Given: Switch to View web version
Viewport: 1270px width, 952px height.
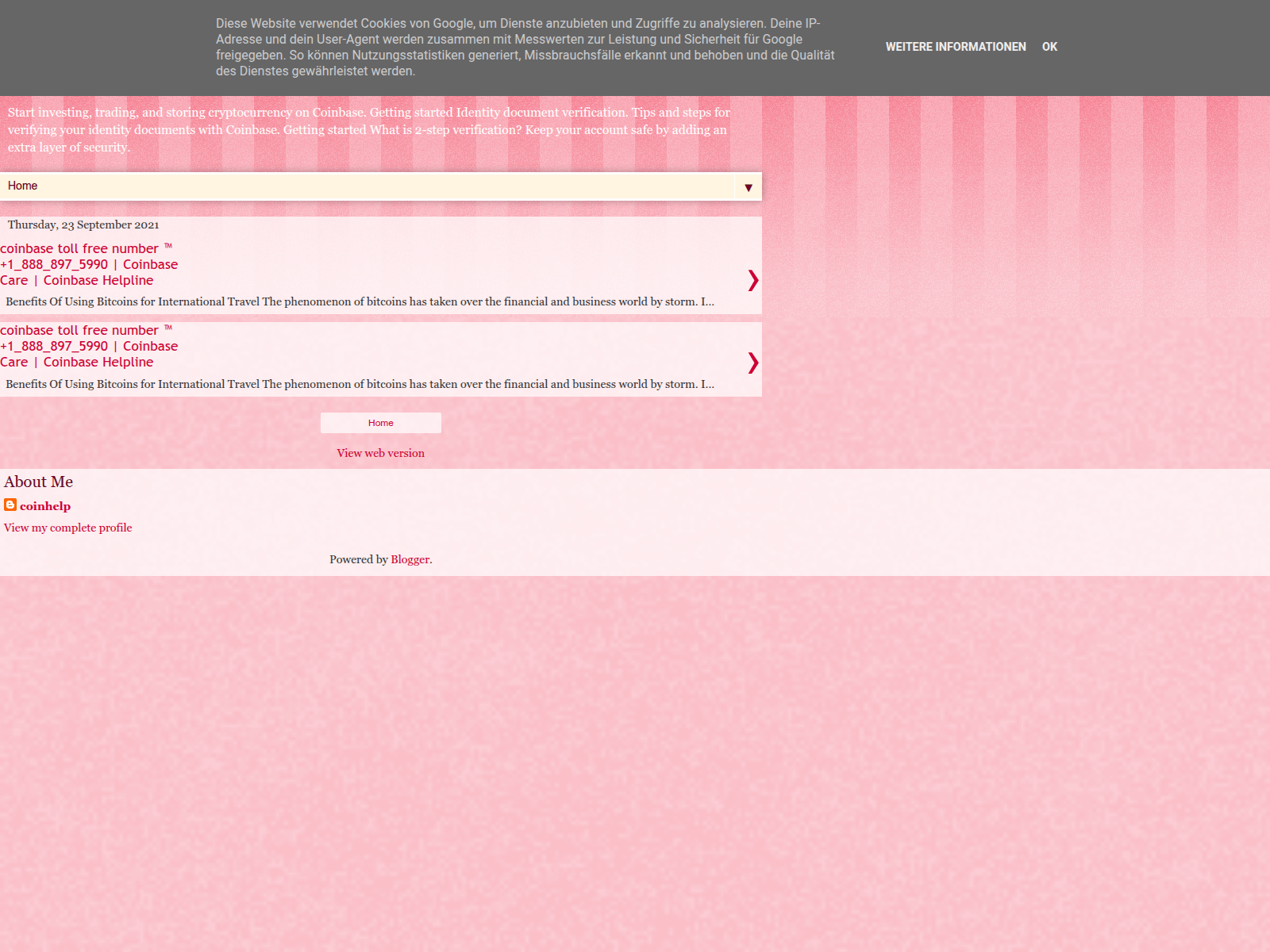Looking at the screenshot, I should (380, 453).
